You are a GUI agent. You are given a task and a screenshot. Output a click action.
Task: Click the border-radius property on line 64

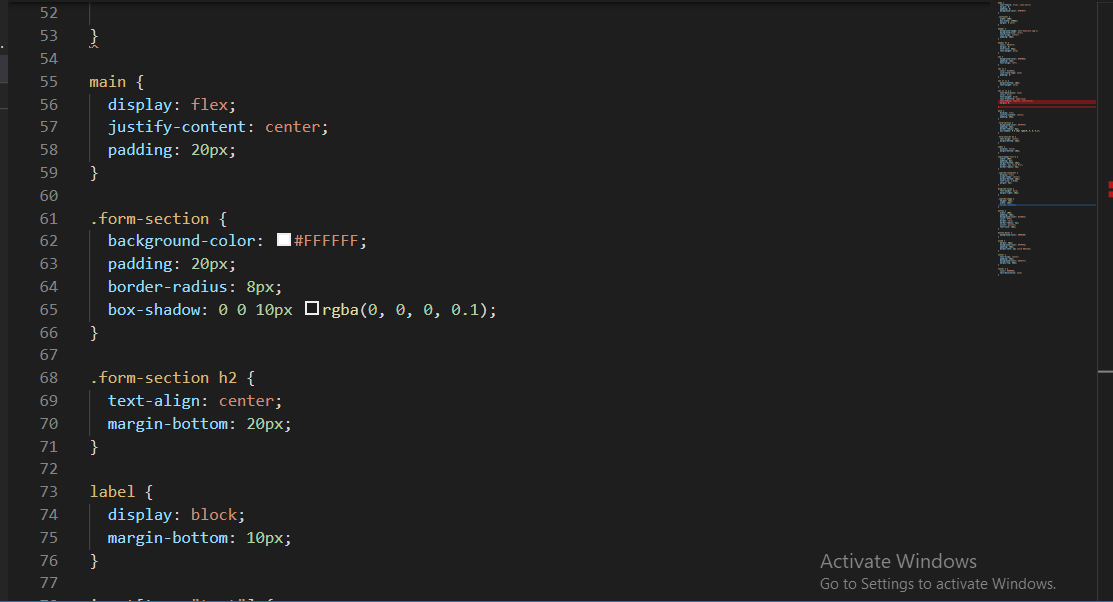tap(168, 287)
